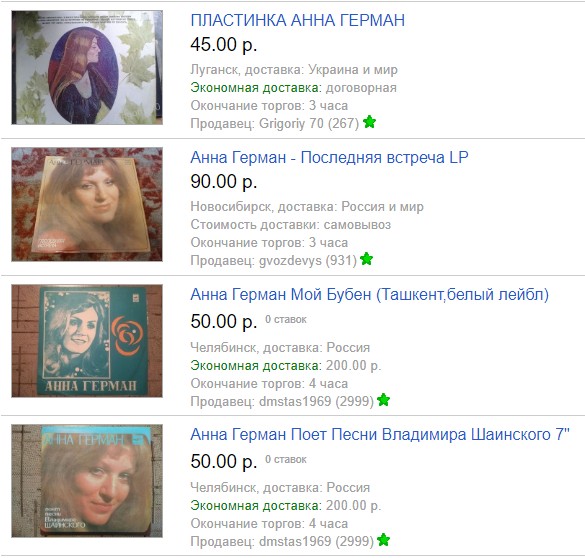Open ПЛАСТИНКА АННА ГЕРМАН listing title

[297, 20]
